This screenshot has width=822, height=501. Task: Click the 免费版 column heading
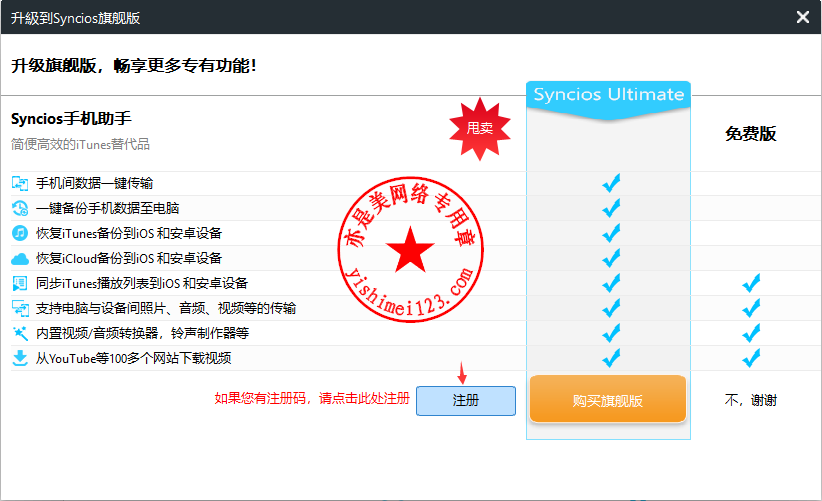tap(750, 134)
